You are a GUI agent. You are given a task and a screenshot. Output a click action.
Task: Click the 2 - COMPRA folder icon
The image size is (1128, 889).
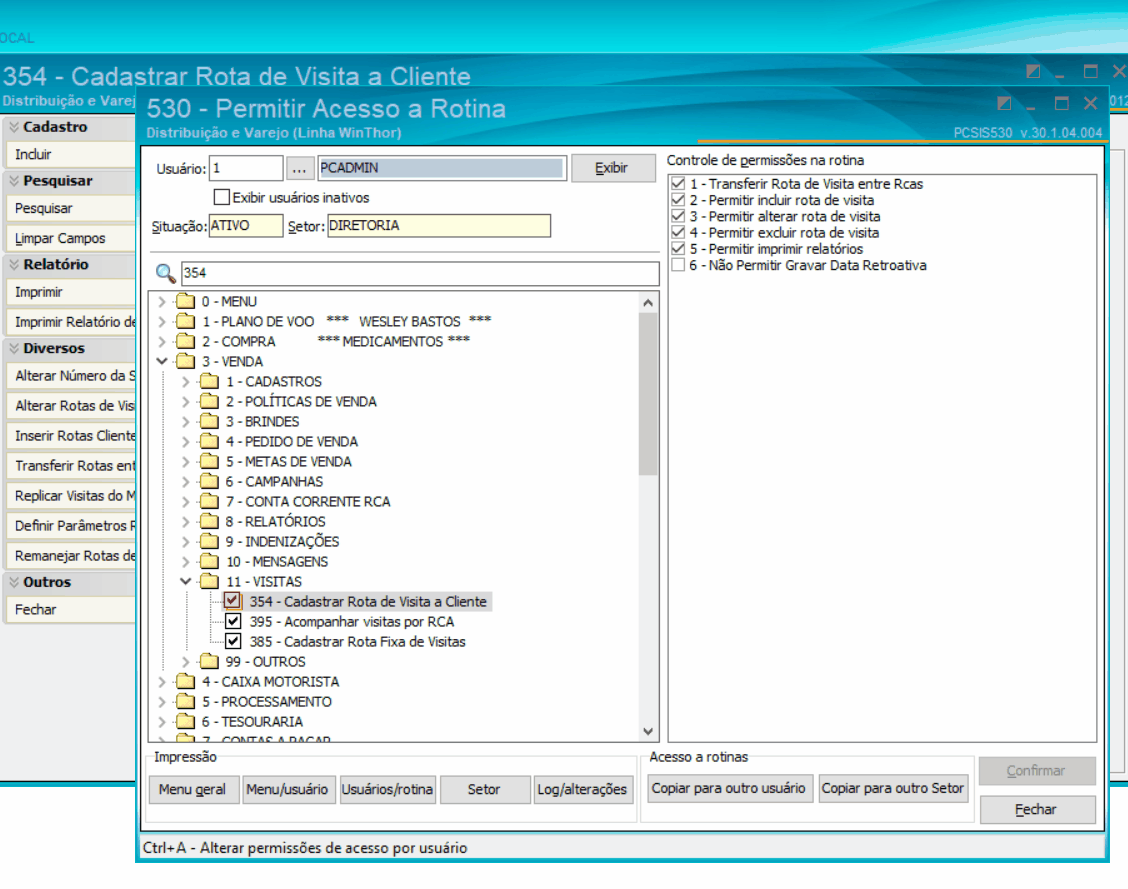tap(186, 341)
